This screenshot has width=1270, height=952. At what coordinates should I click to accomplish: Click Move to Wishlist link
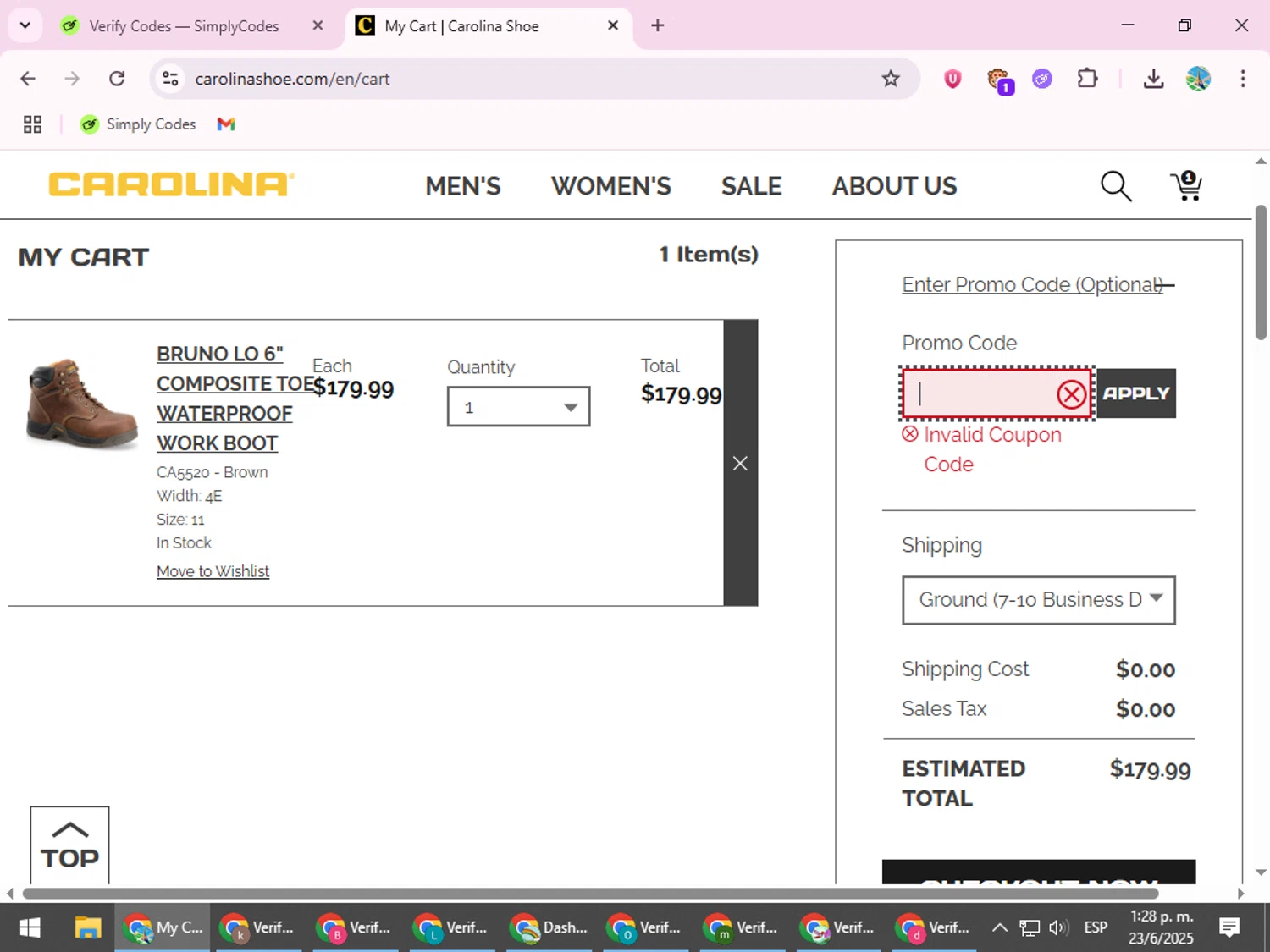click(x=213, y=571)
